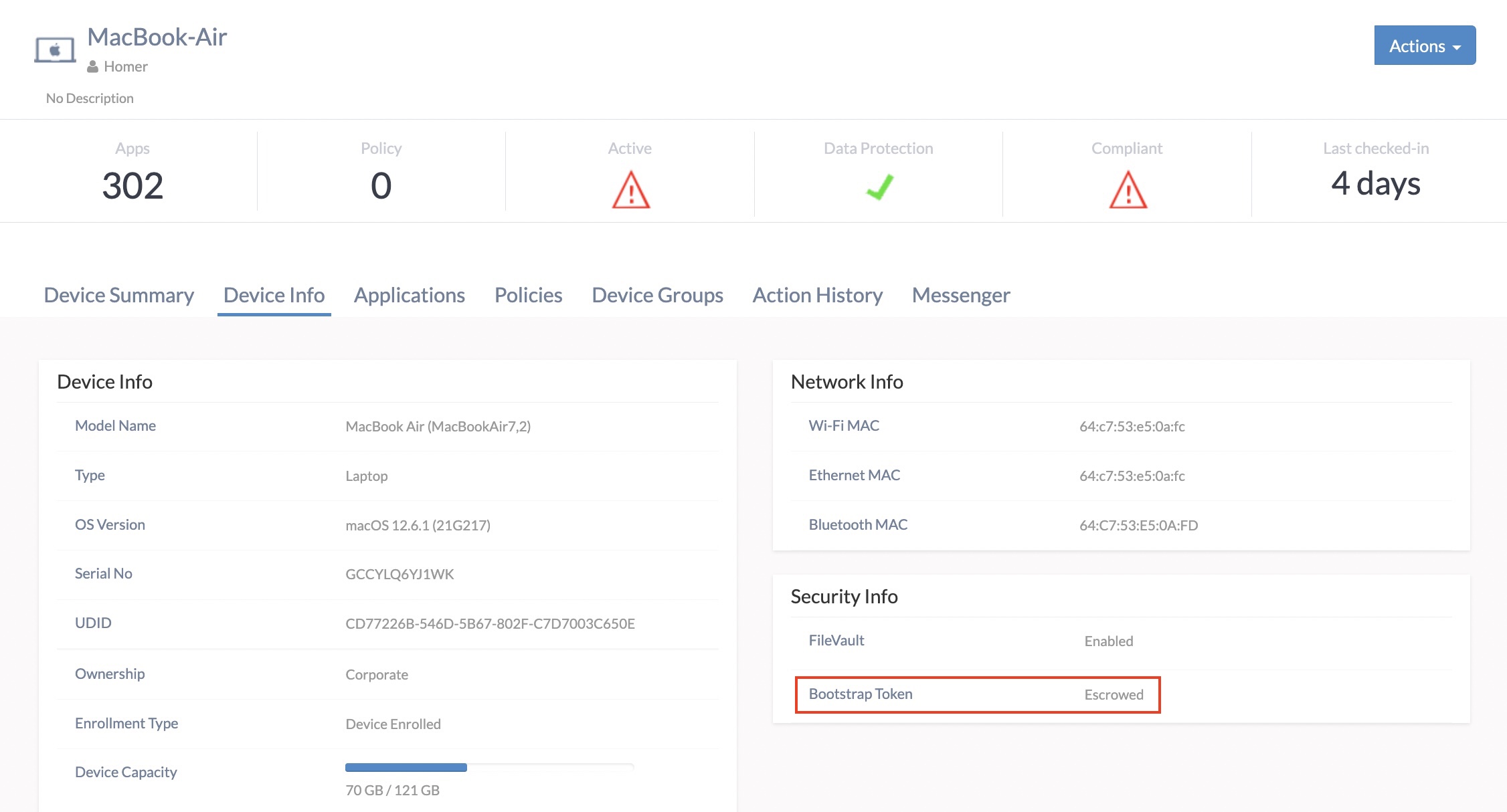
Task: Click the Ethernet MAC address value
Action: pyautogui.click(x=1132, y=476)
